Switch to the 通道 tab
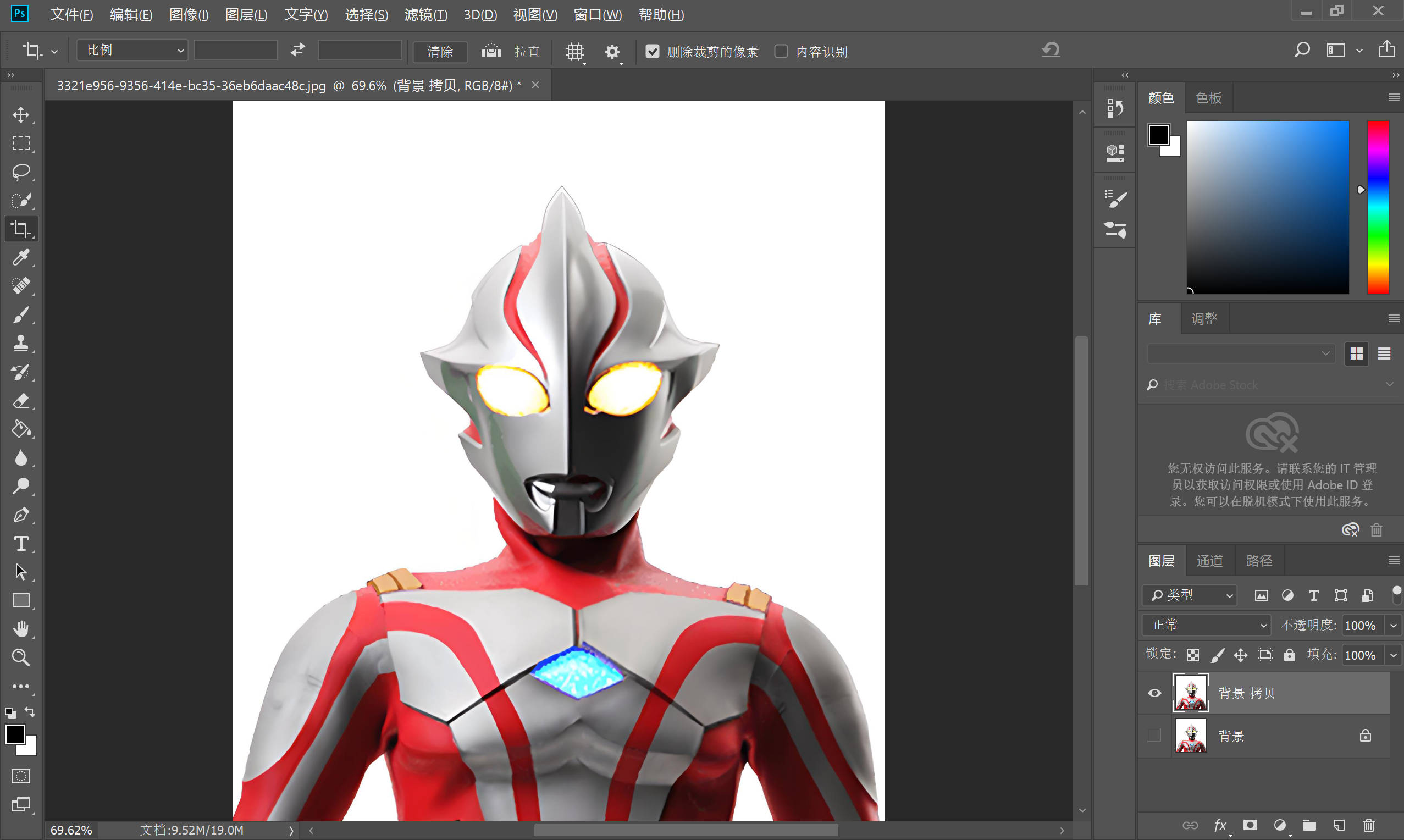The image size is (1404, 840). [1210, 561]
